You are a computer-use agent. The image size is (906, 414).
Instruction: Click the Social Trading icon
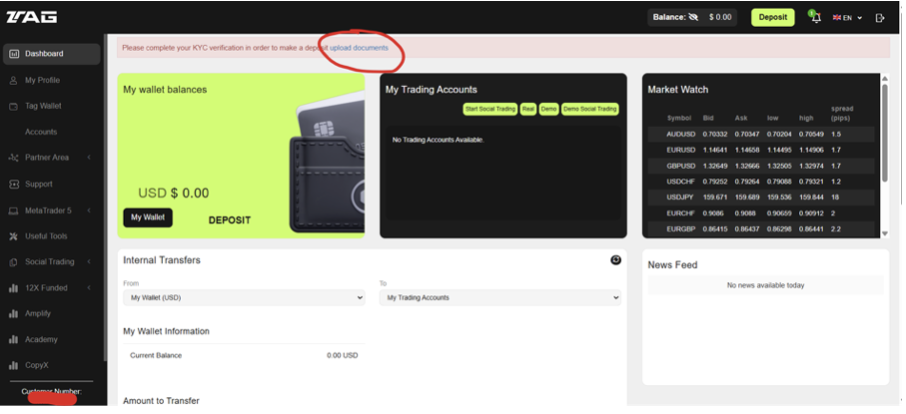click(14, 262)
